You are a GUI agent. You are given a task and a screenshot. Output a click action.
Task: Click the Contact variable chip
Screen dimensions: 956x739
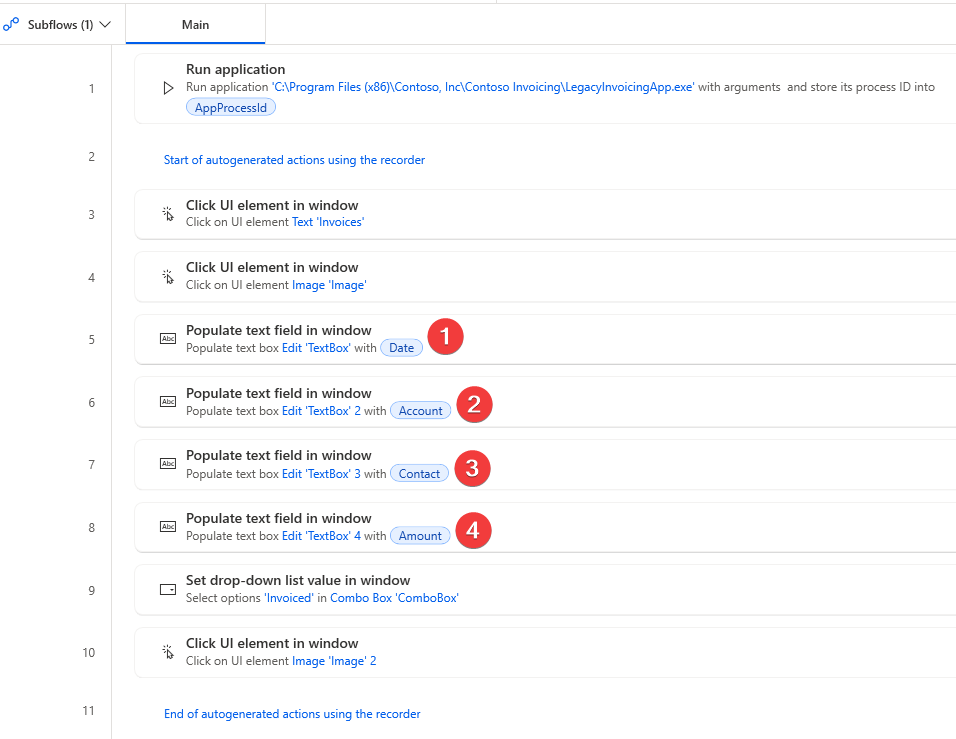[x=419, y=474]
